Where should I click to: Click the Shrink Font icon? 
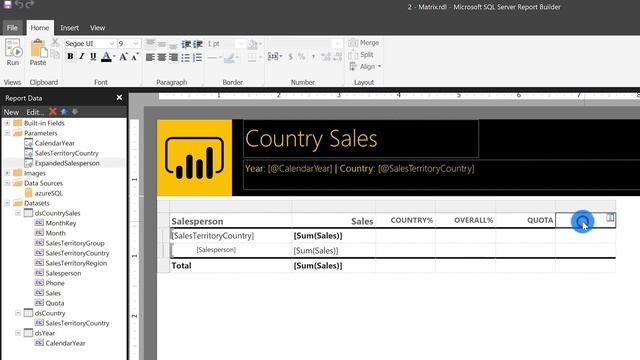pos(135,57)
